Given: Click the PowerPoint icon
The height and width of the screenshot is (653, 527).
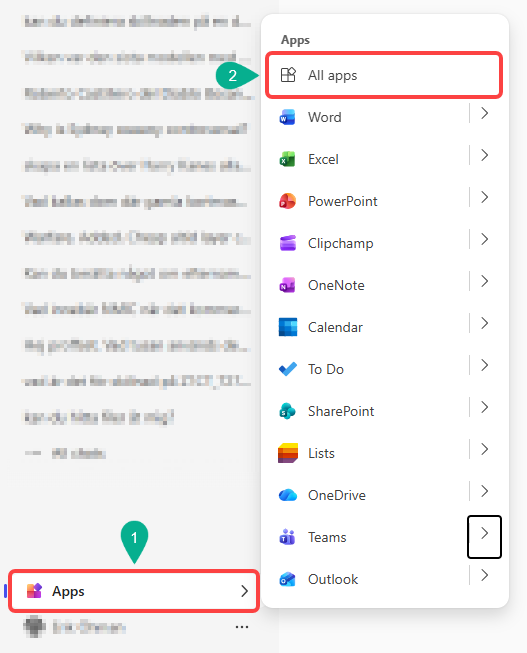Looking at the screenshot, I should pos(287,202).
